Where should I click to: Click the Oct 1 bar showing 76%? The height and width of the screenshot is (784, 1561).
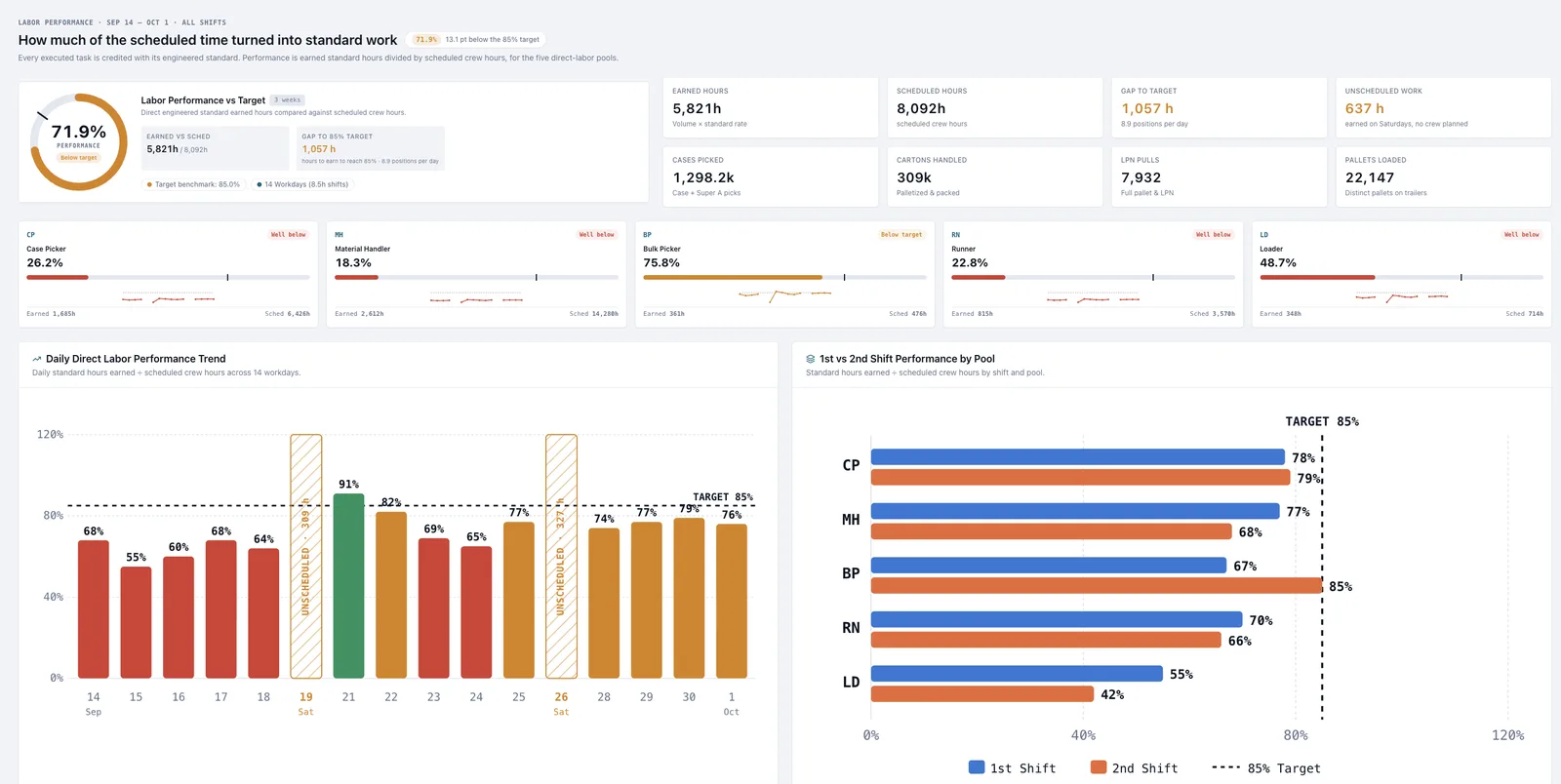point(732,602)
